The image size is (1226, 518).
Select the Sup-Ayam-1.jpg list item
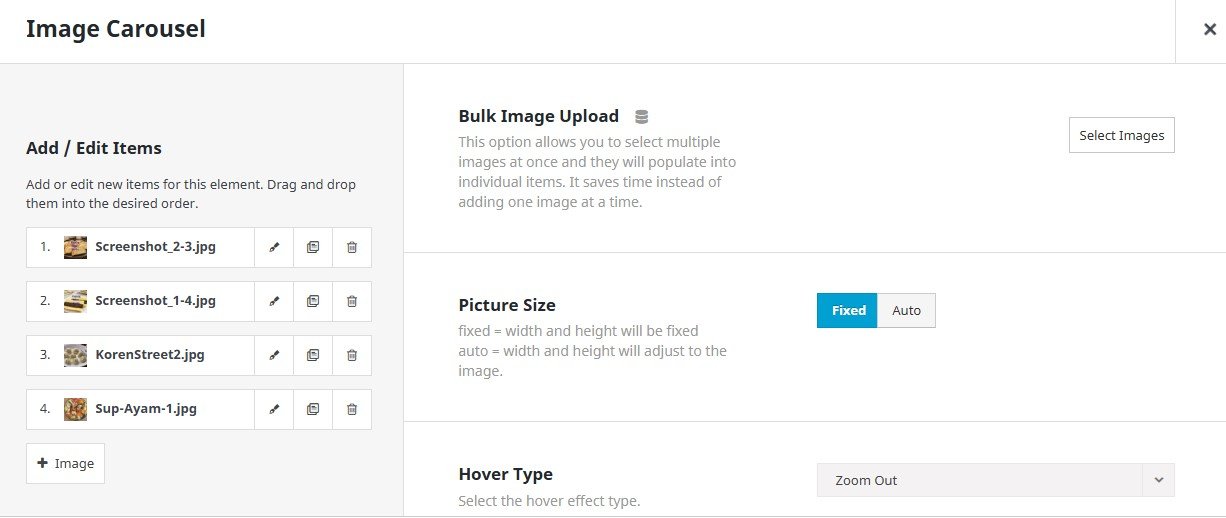pyautogui.click(x=145, y=409)
